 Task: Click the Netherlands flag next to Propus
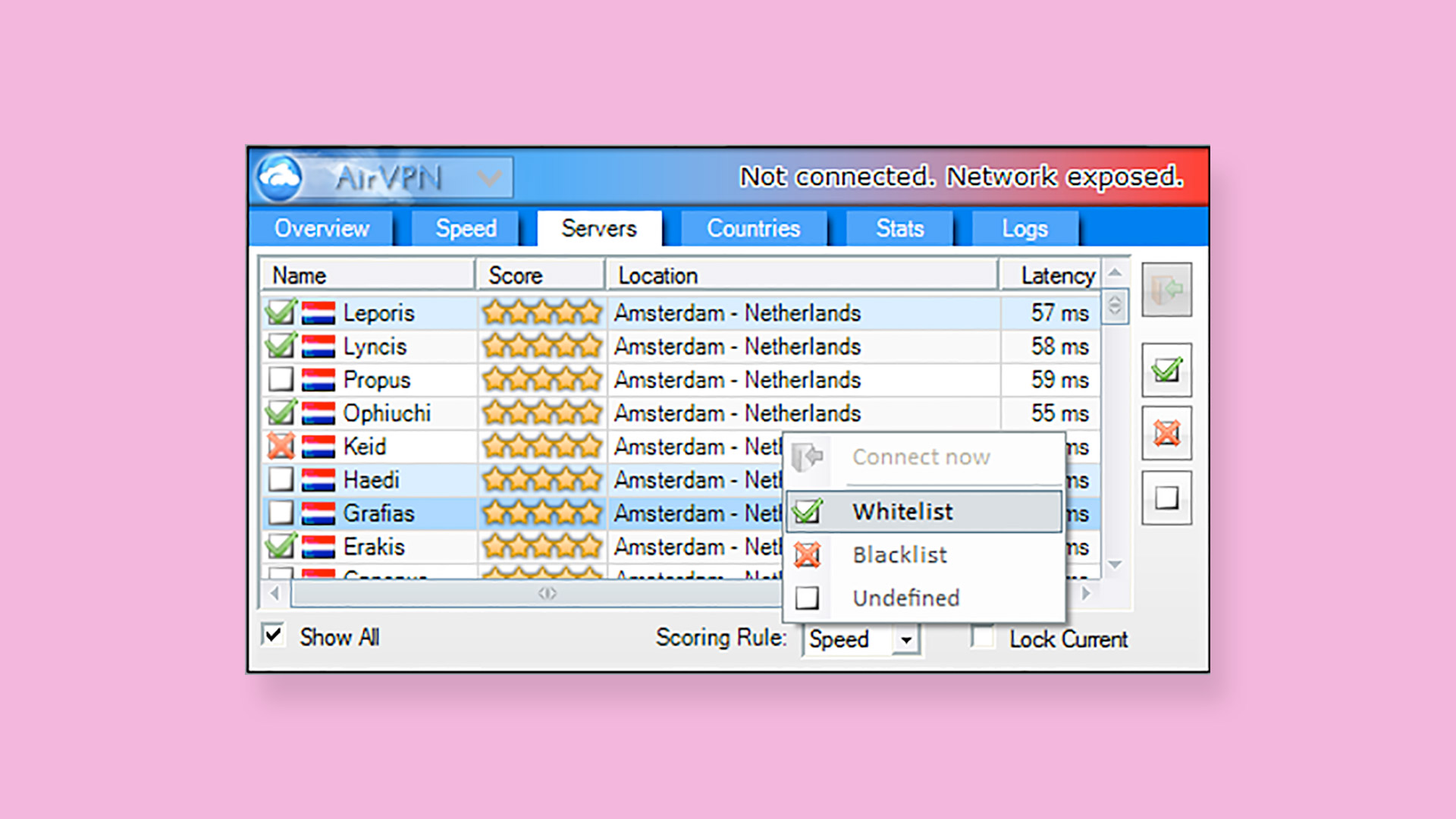coord(318,379)
